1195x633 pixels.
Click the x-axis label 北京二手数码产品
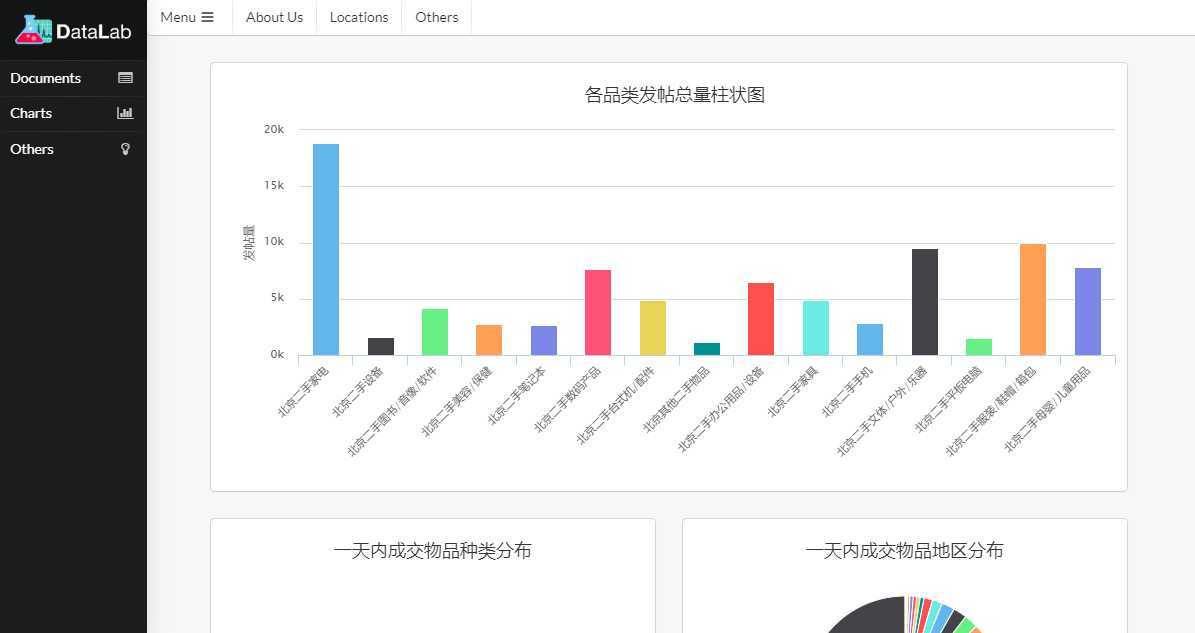click(x=568, y=399)
